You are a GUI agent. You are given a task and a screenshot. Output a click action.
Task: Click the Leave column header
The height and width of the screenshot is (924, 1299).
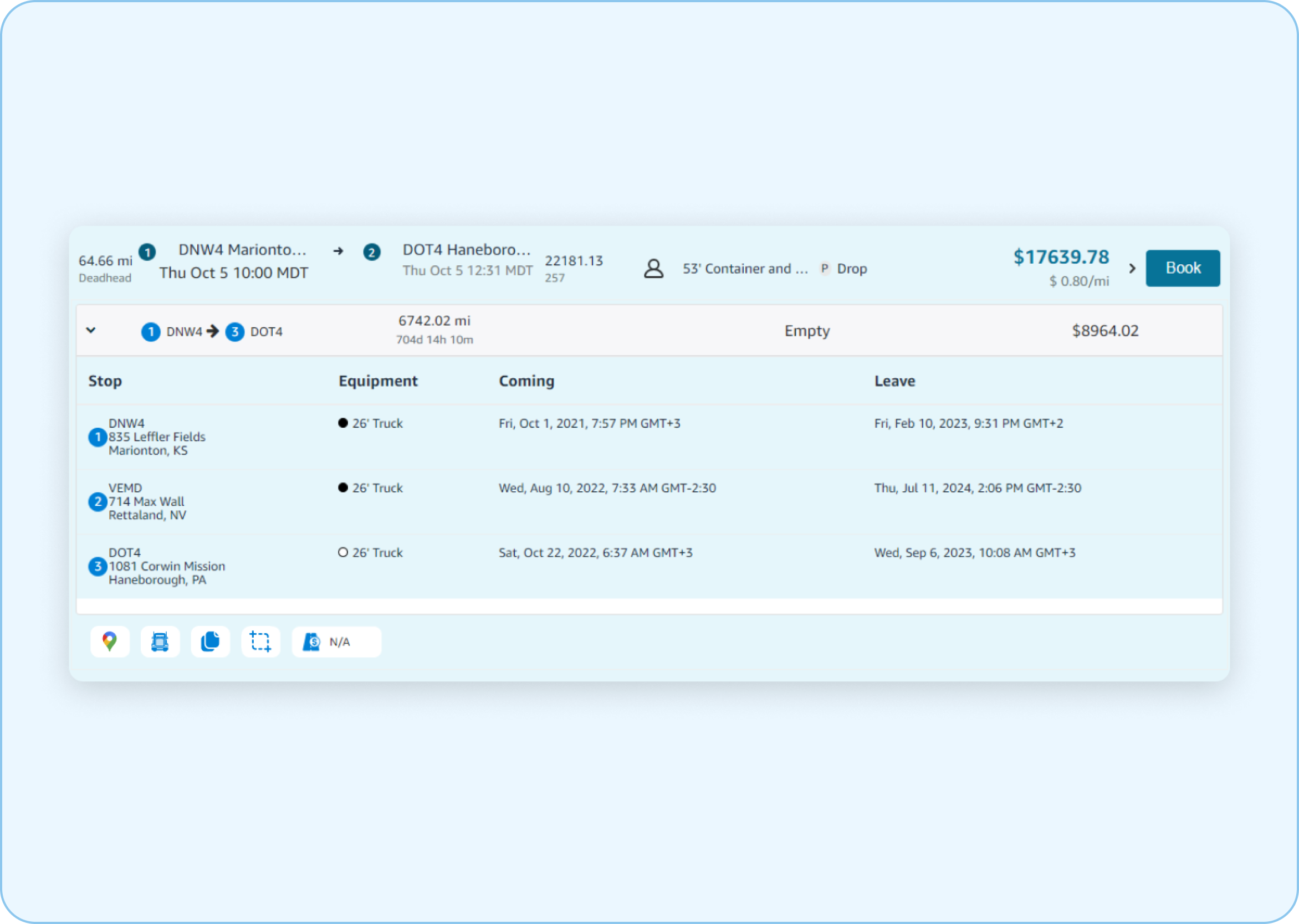coord(895,381)
